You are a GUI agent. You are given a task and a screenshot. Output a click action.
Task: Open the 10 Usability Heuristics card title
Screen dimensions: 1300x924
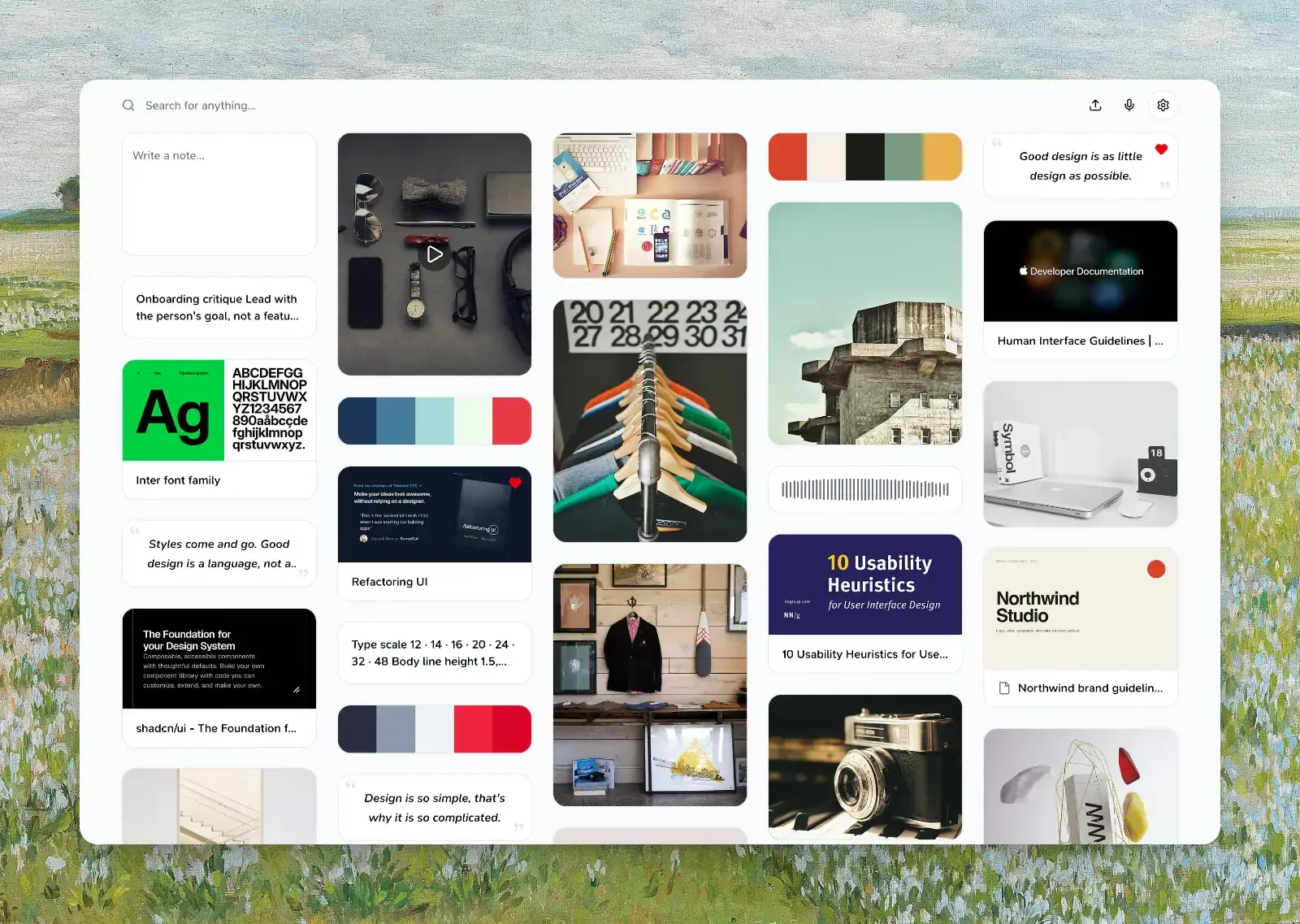865,654
